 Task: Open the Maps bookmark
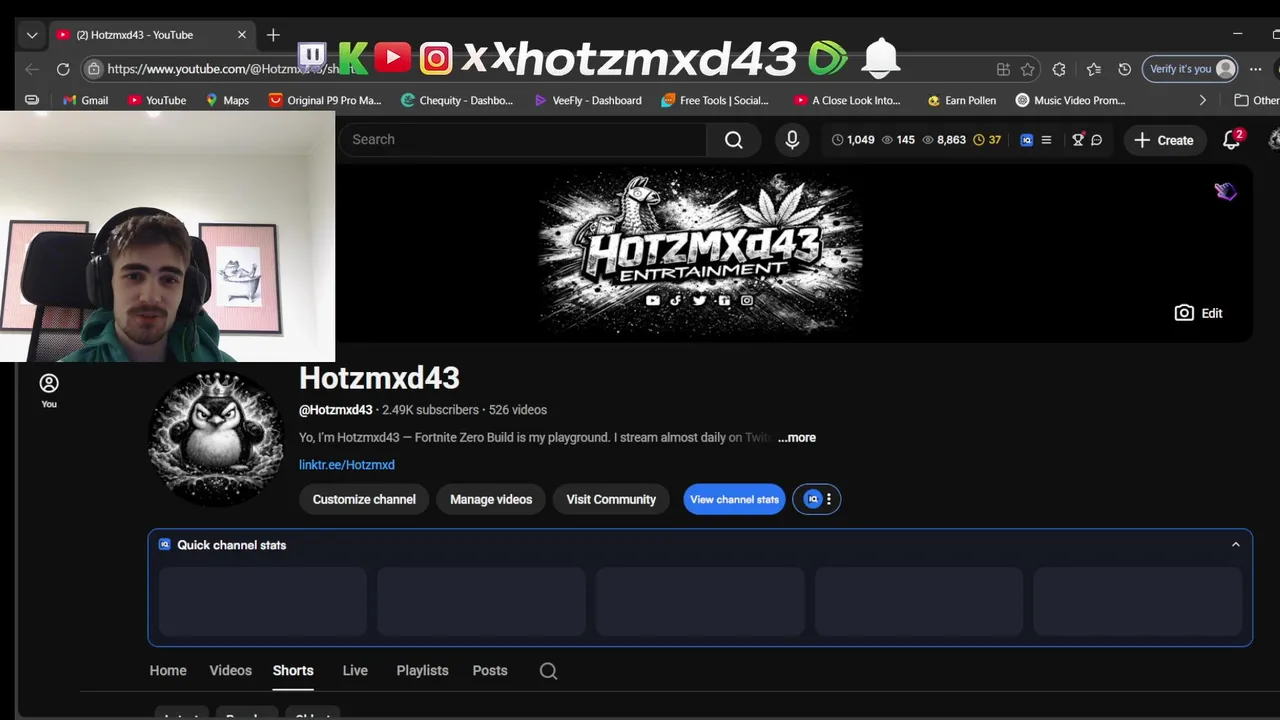pyautogui.click(x=227, y=100)
